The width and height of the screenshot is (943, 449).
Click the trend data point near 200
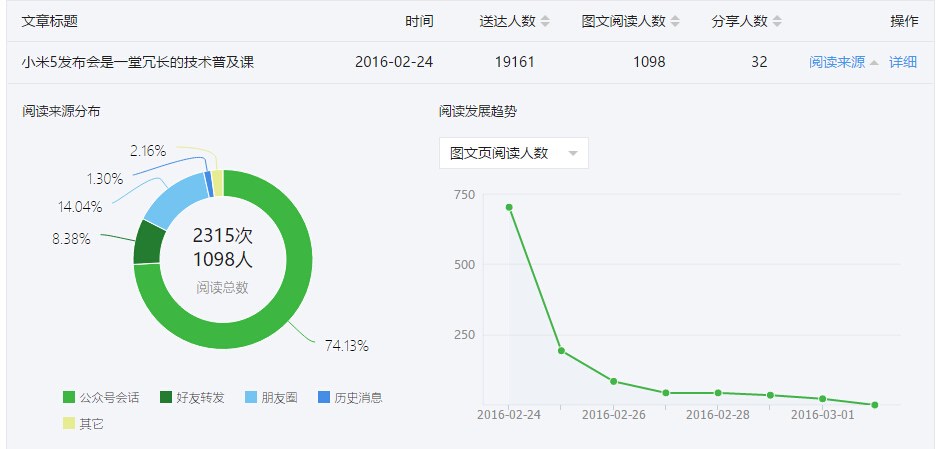tap(561, 350)
